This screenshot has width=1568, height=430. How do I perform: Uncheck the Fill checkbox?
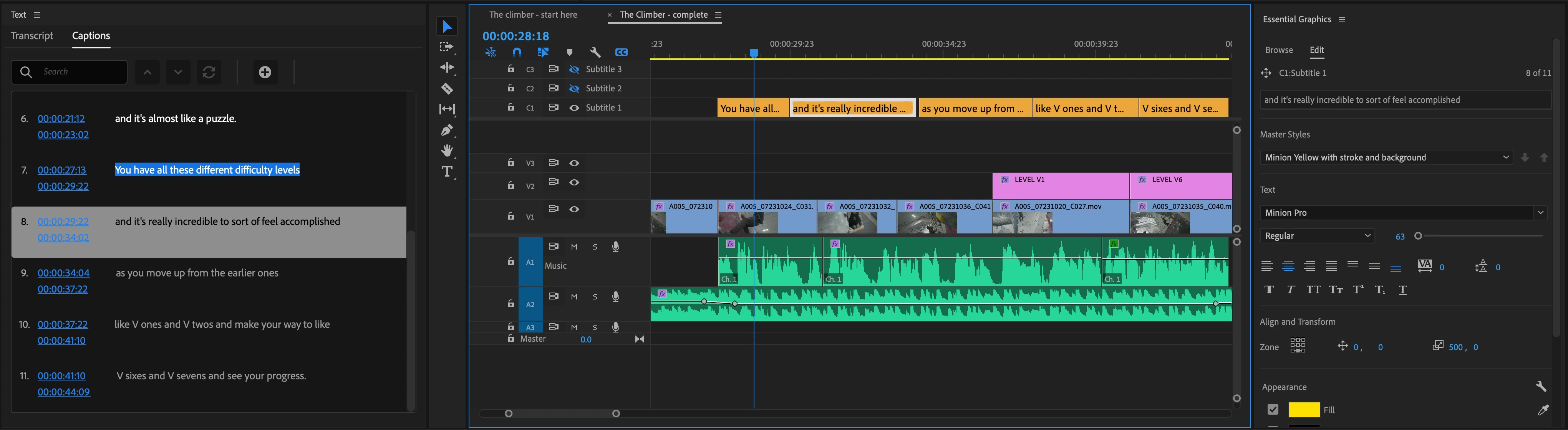(1273, 409)
